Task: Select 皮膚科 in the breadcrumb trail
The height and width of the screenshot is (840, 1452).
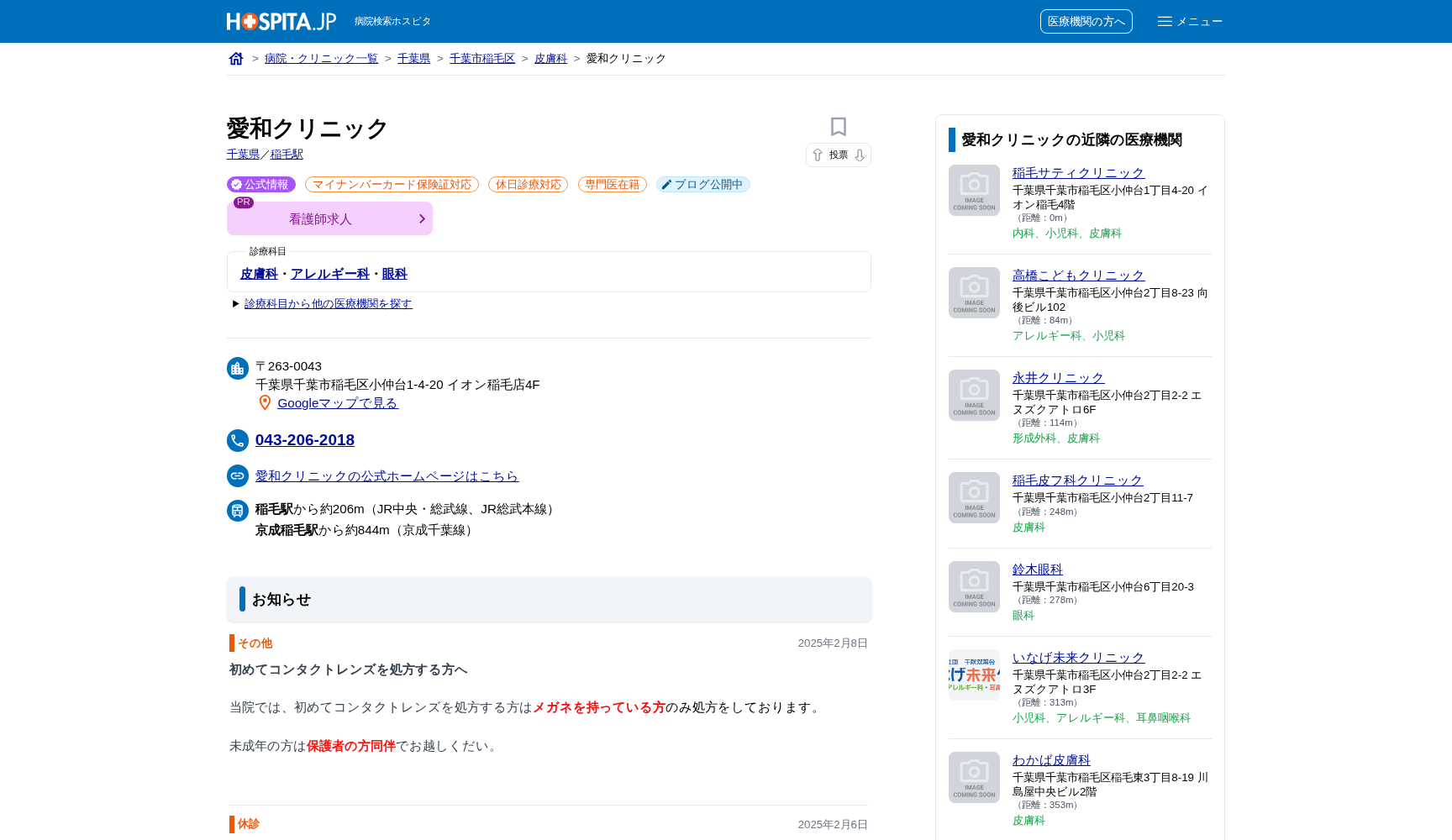Action: coord(550,58)
